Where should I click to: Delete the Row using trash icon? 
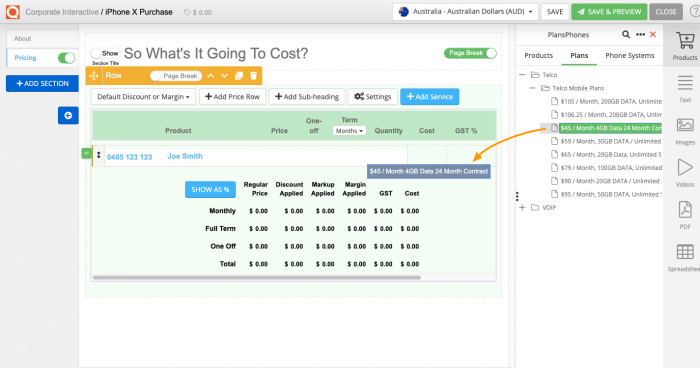pyautogui.click(x=254, y=76)
